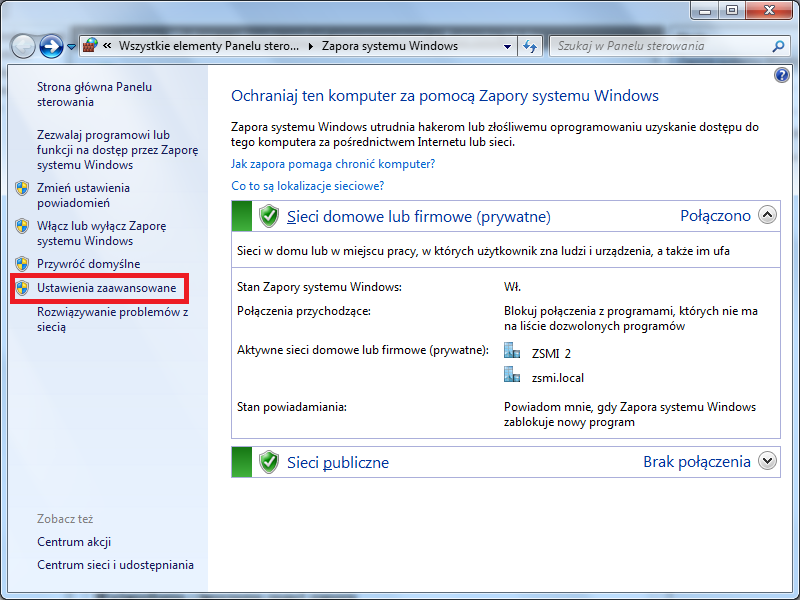The height and width of the screenshot is (600, 800).
Task: Open 'Jak zapora pomaga chronić komputer?' help link
Action: pyautogui.click(x=333, y=164)
